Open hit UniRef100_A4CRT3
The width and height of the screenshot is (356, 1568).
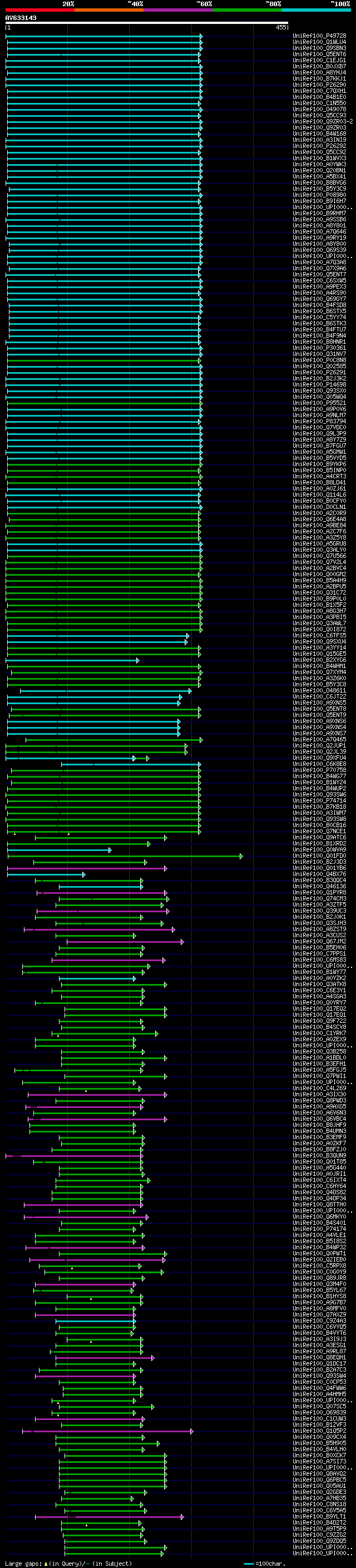coord(319,477)
